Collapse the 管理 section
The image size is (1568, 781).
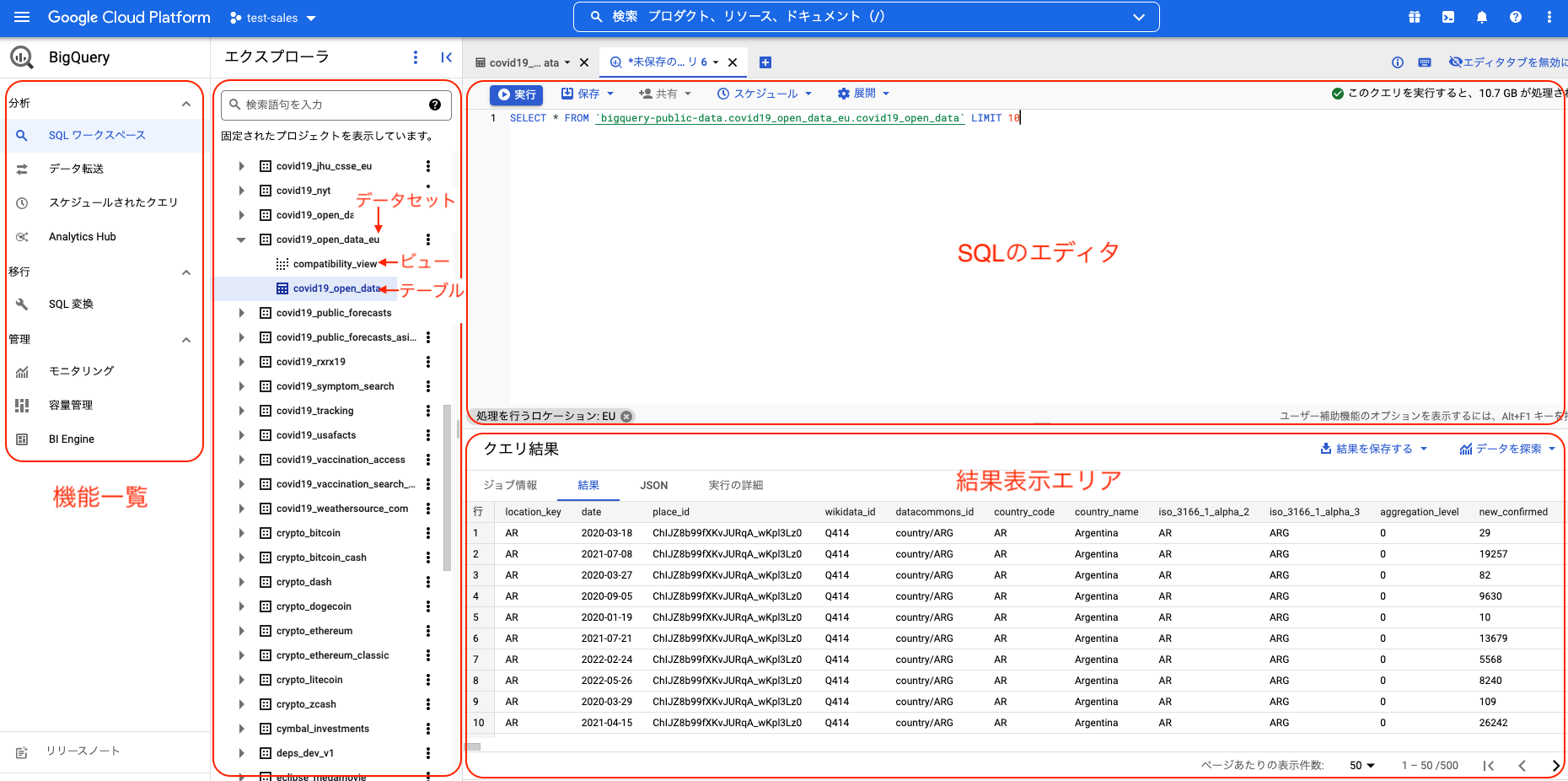[x=186, y=340]
